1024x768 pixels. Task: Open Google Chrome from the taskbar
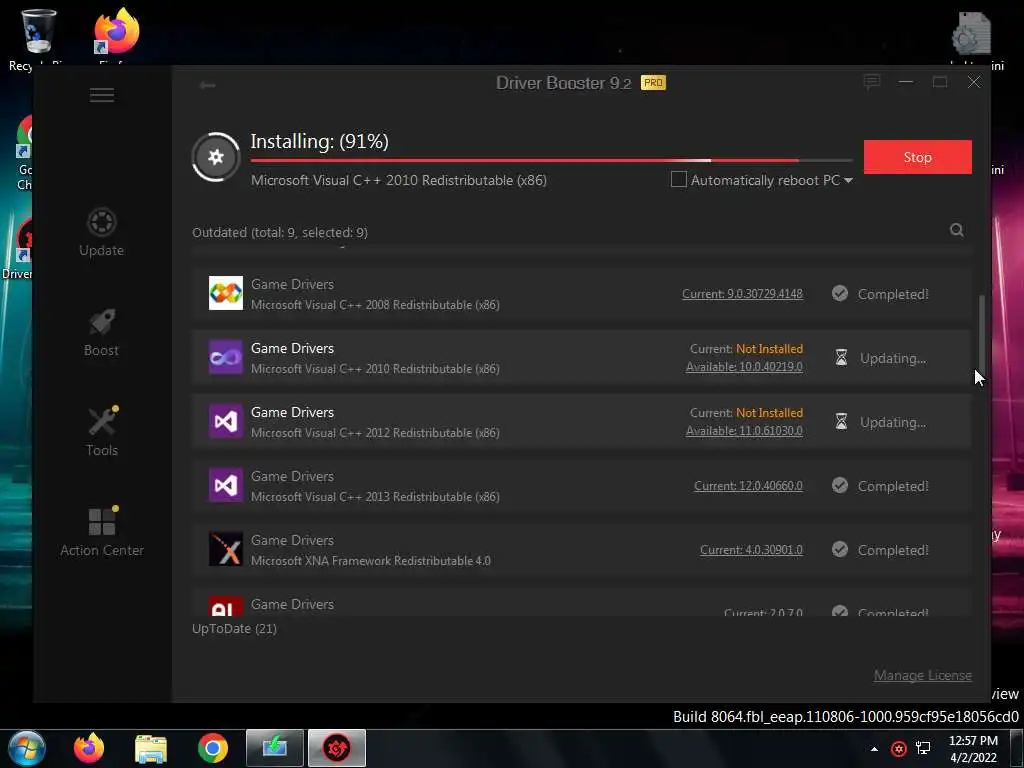[x=213, y=748]
